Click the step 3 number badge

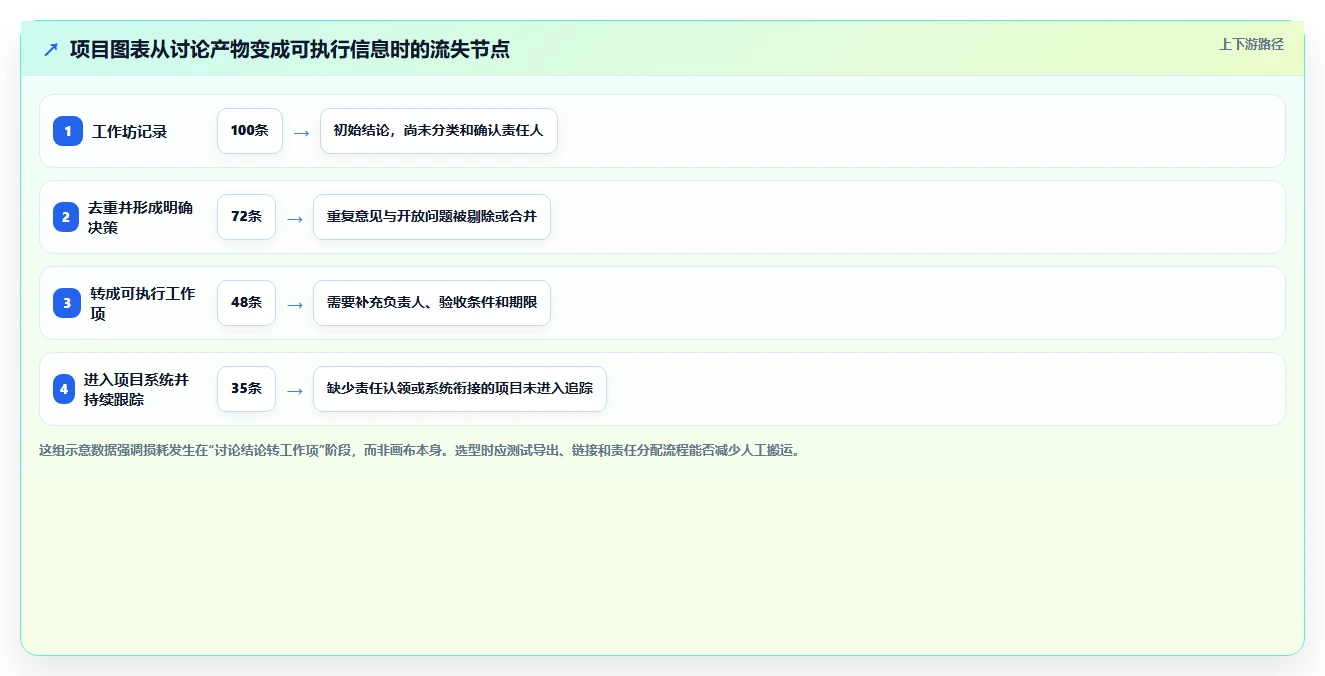tap(67, 303)
